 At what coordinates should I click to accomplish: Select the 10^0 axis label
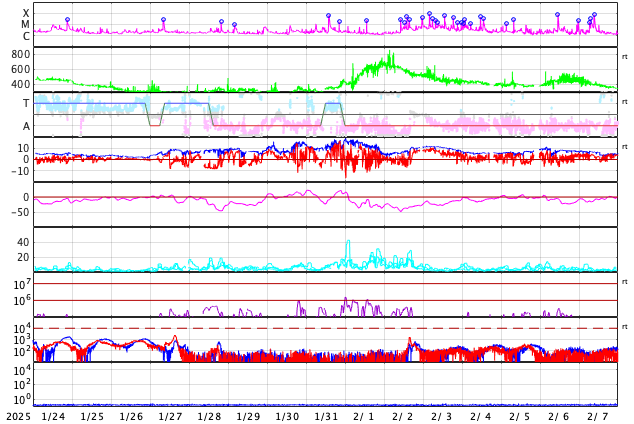(22, 399)
